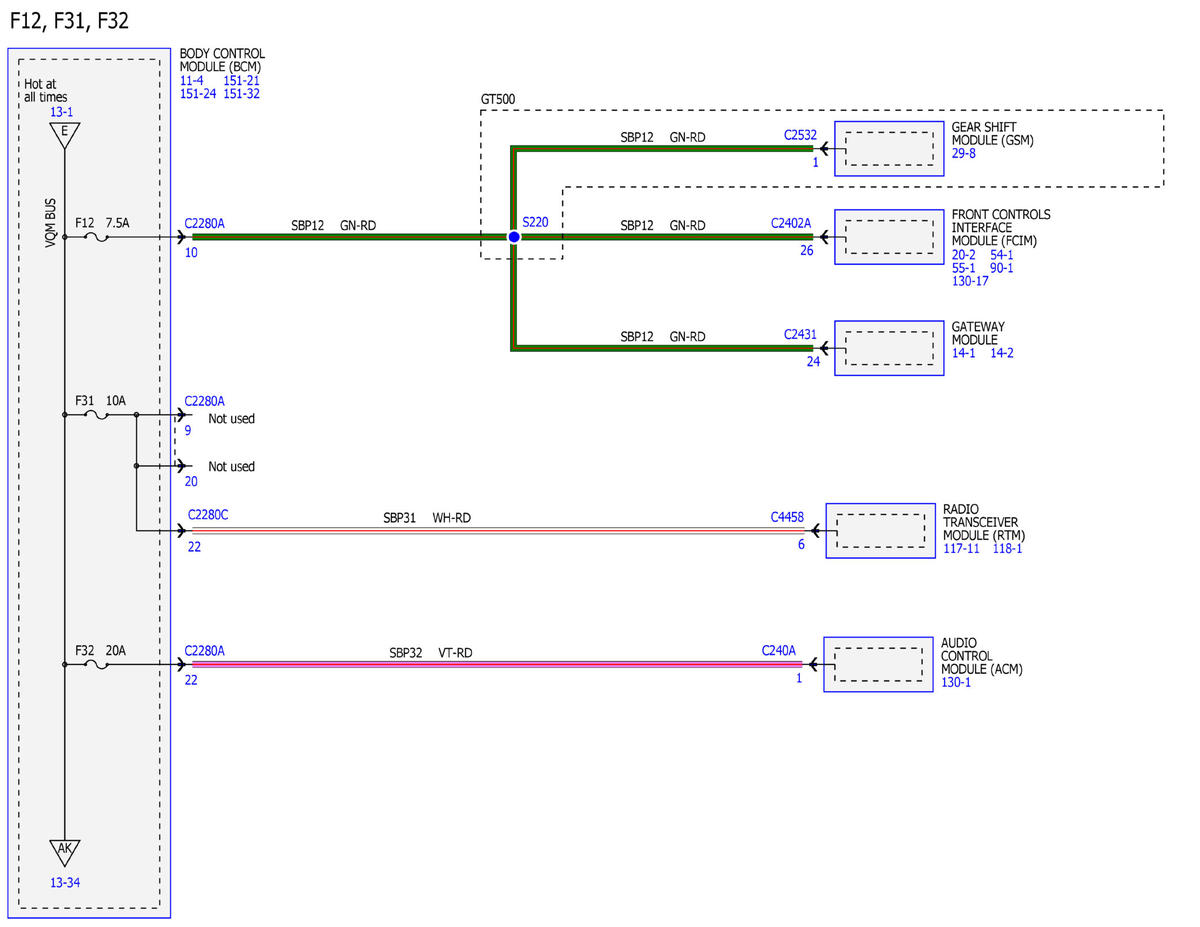Click the page title F12, F31, F32
The image size is (1200, 927).
click(x=69, y=20)
